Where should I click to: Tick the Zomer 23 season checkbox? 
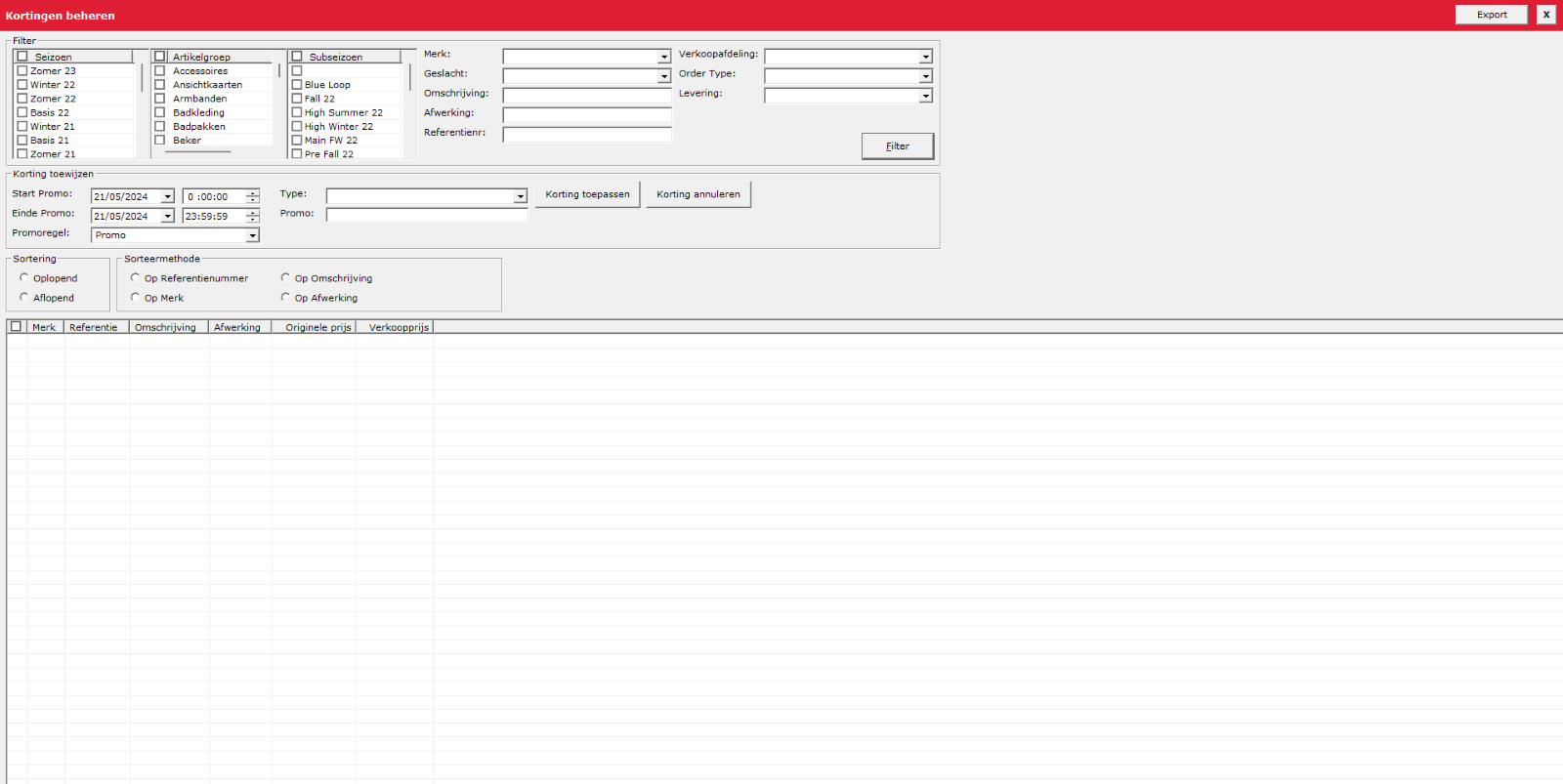(x=22, y=71)
